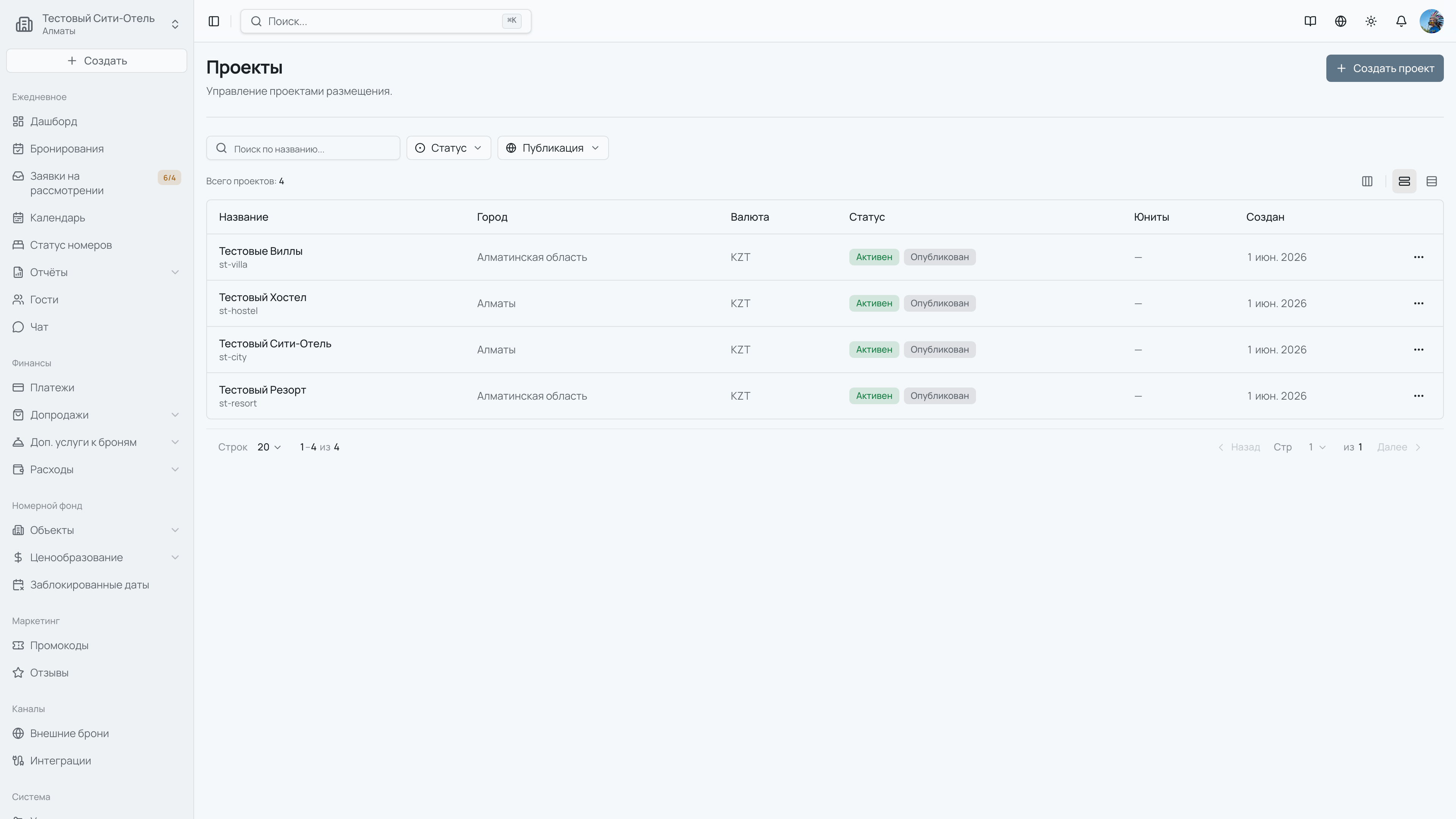Image resolution: width=1456 pixels, height=819 pixels.
Task: Open actions menu for Тестовый Сити-Отель row
Action: (x=1419, y=350)
